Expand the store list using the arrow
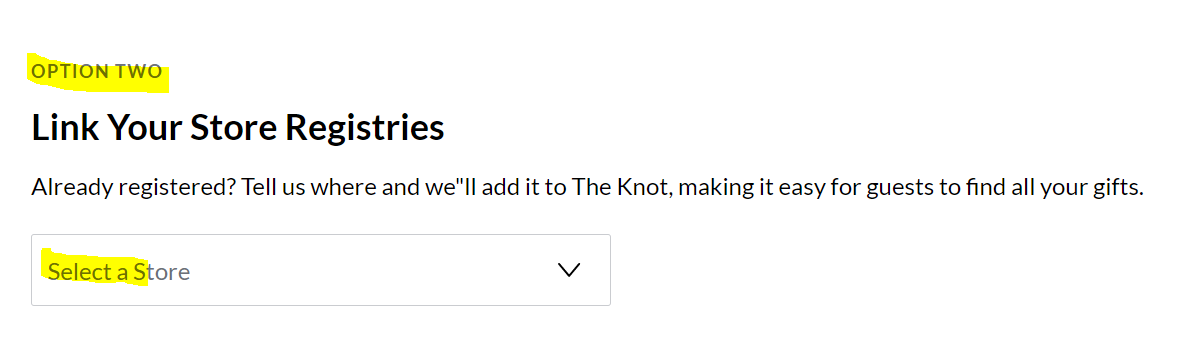1200x360 pixels. (568, 270)
